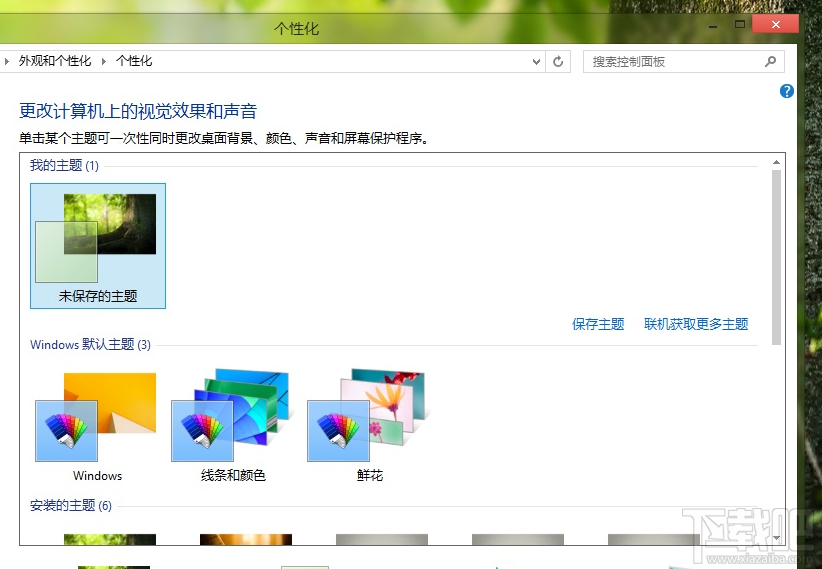Apply the 鲜花 theme

click(x=369, y=425)
